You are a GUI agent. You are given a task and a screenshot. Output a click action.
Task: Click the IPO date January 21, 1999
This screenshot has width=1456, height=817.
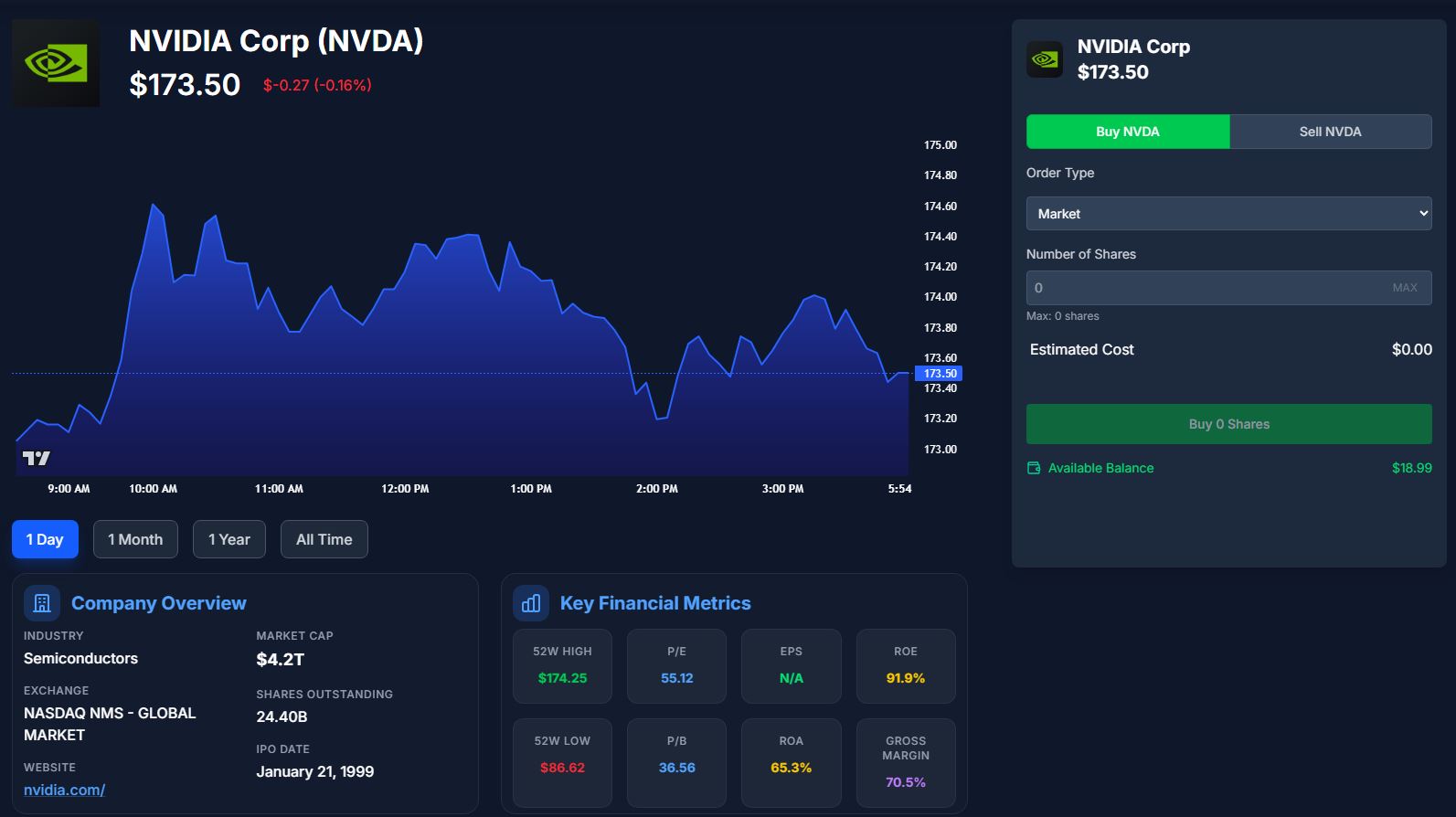coord(315,771)
